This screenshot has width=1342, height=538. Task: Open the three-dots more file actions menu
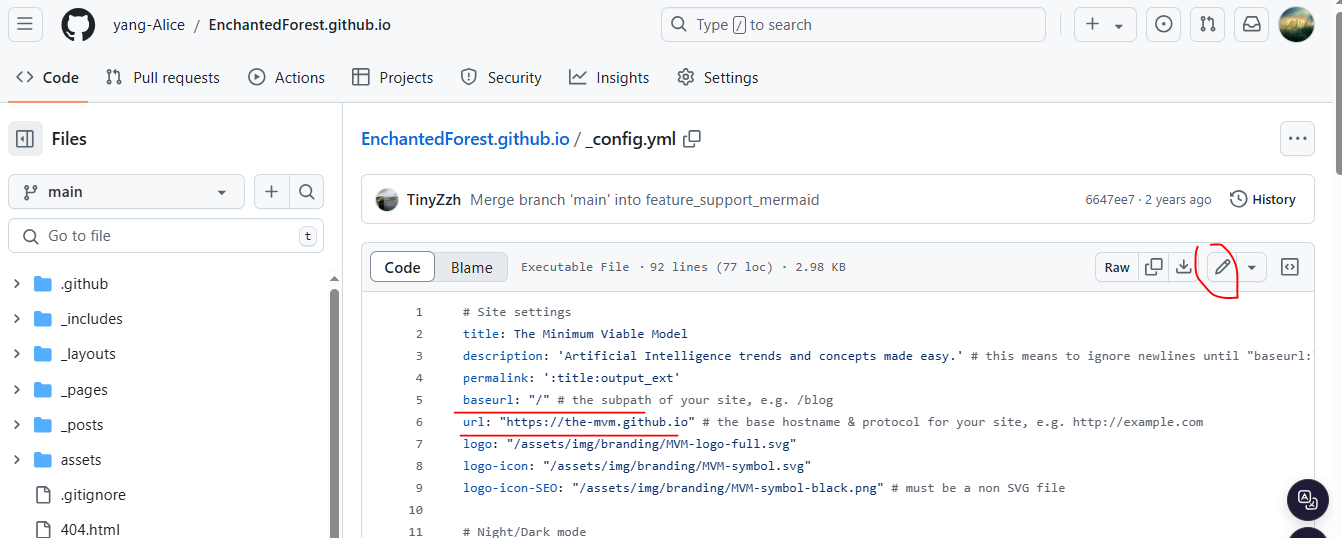pos(1298,139)
